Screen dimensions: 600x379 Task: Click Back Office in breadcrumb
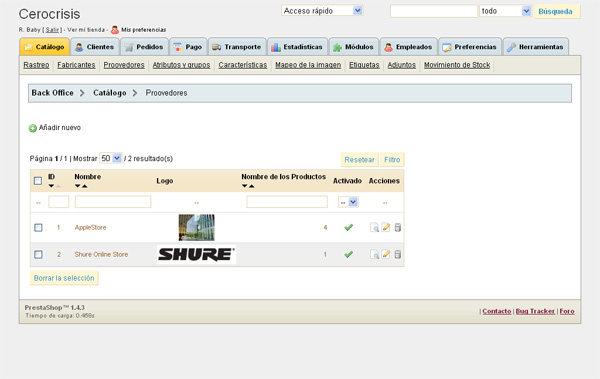click(52, 93)
